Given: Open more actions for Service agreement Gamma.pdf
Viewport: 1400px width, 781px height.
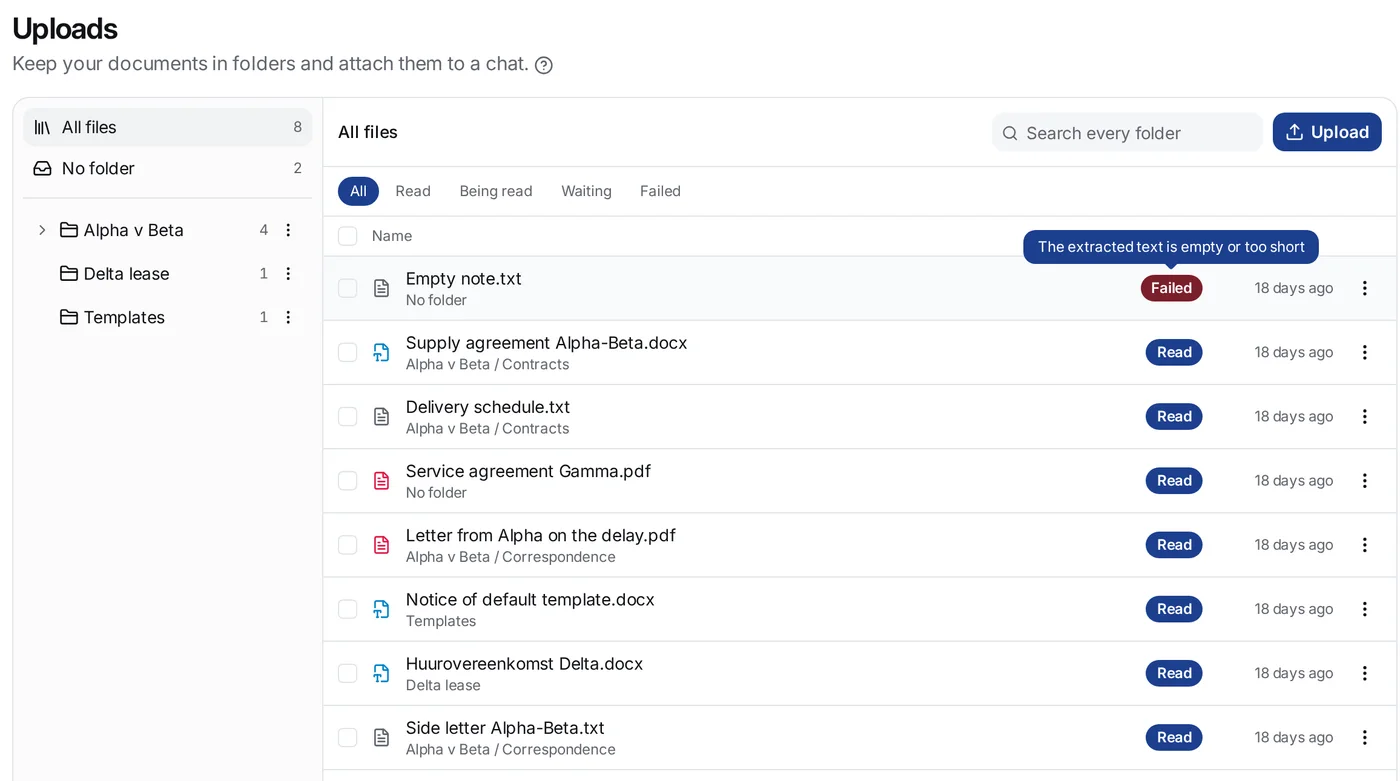Looking at the screenshot, I should coord(1365,480).
